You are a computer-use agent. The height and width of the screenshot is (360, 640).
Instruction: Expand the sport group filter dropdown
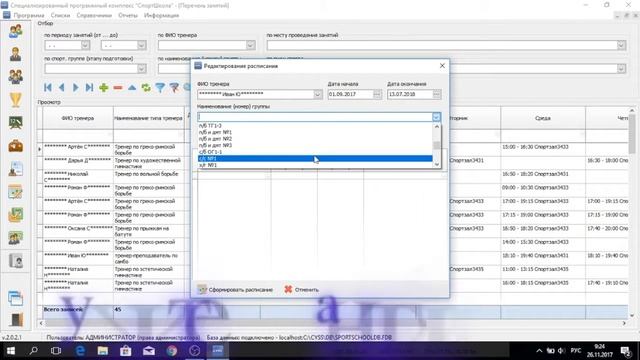coord(141,69)
